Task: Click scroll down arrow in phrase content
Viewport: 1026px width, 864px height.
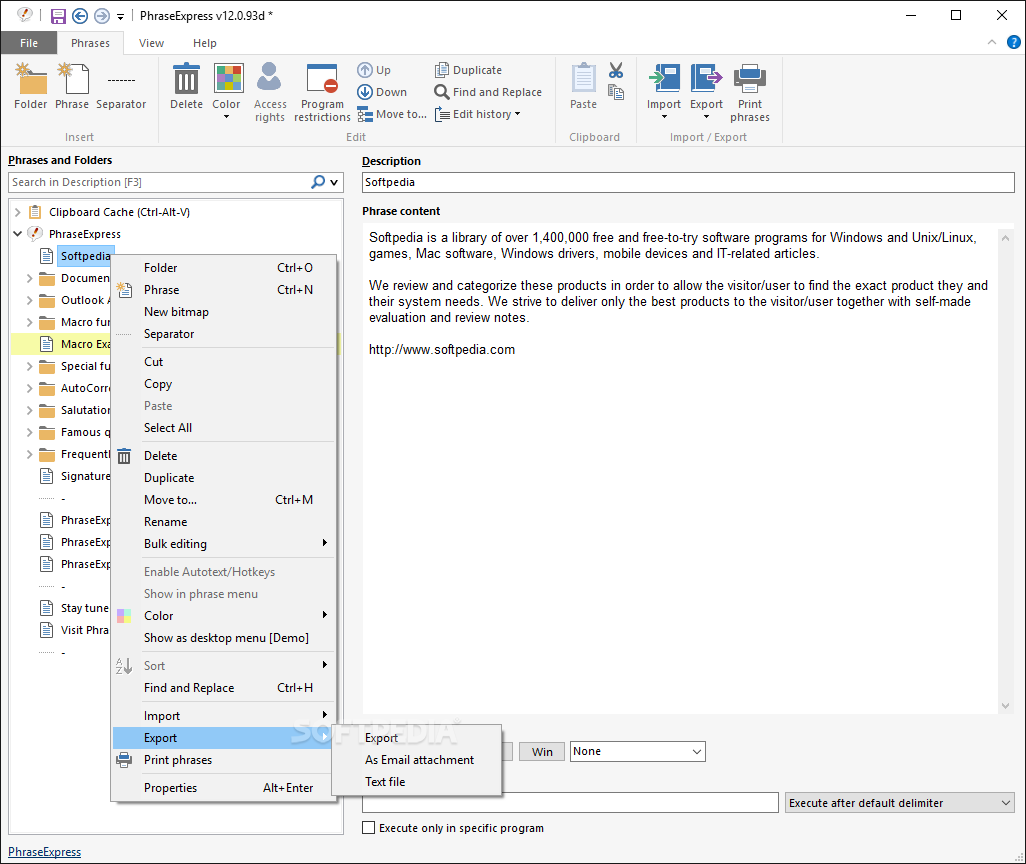Action: [x=1006, y=706]
